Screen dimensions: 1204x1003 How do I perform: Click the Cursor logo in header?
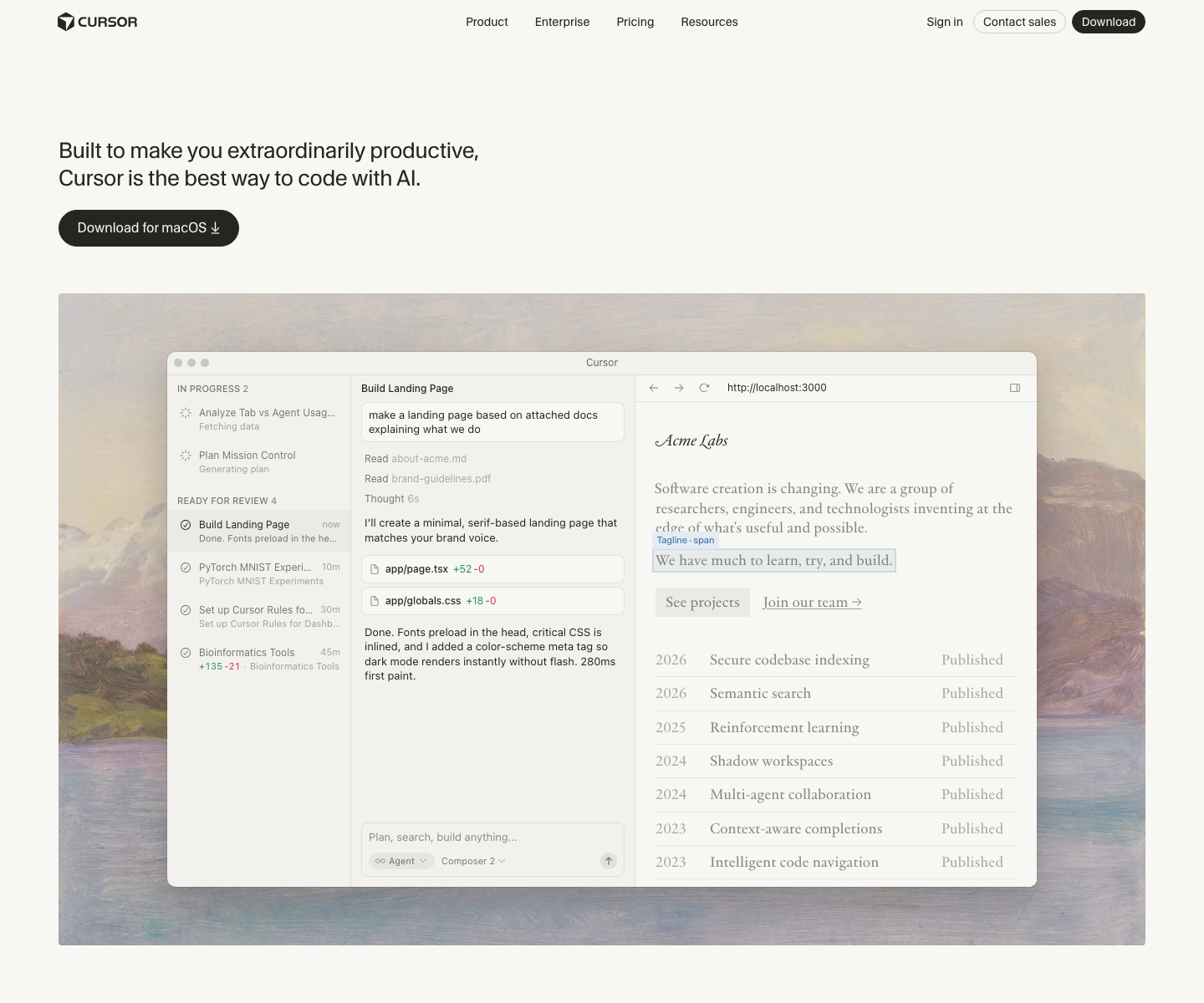click(x=97, y=22)
